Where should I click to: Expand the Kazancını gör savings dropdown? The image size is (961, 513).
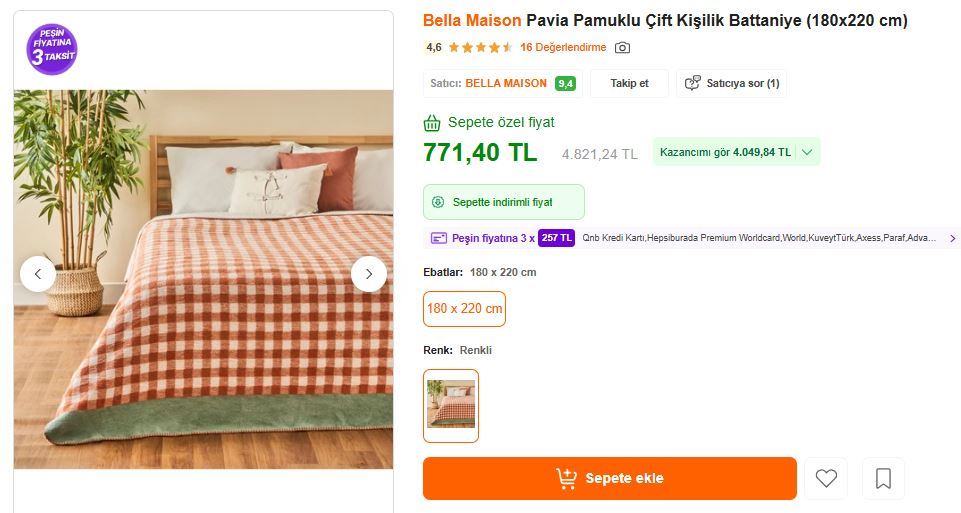point(808,153)
